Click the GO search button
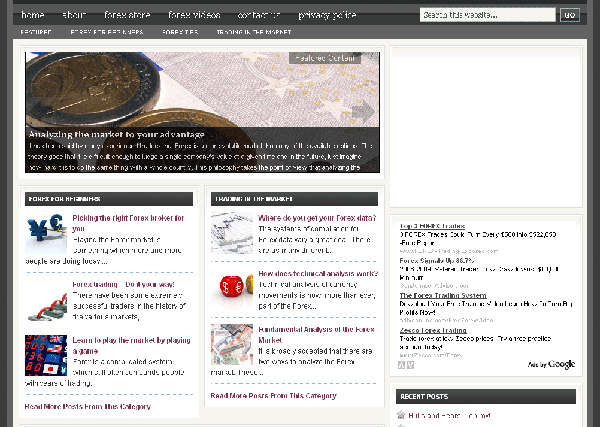Viewport: 600px width, 427px height. (570, 15)
